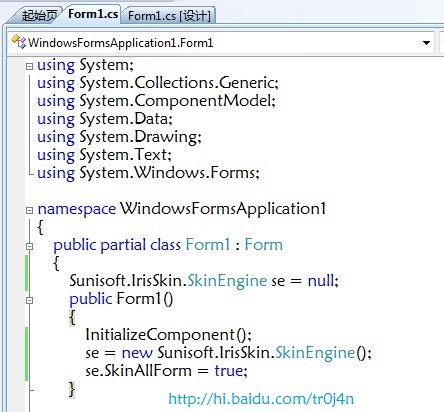Screen dimensions: 444x412
Task: Collapse the public Form1() constructor block
Action: [30, 300]
